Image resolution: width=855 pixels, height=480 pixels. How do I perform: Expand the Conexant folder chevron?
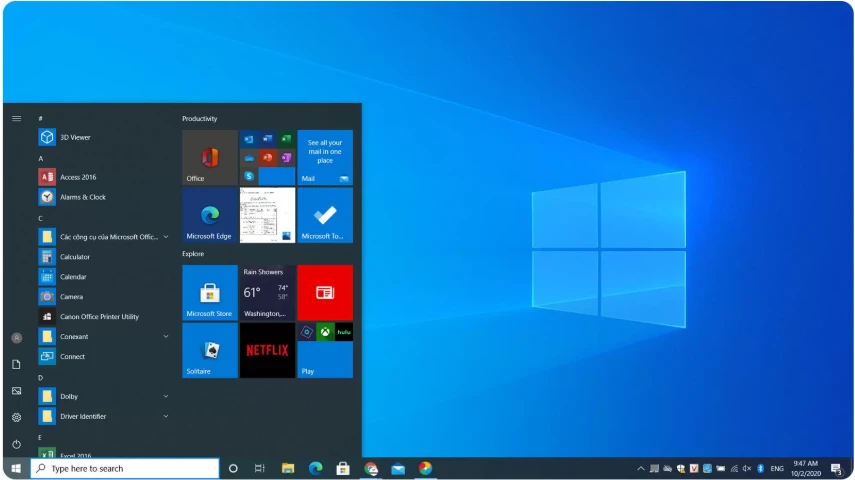[x=166, y=337]
